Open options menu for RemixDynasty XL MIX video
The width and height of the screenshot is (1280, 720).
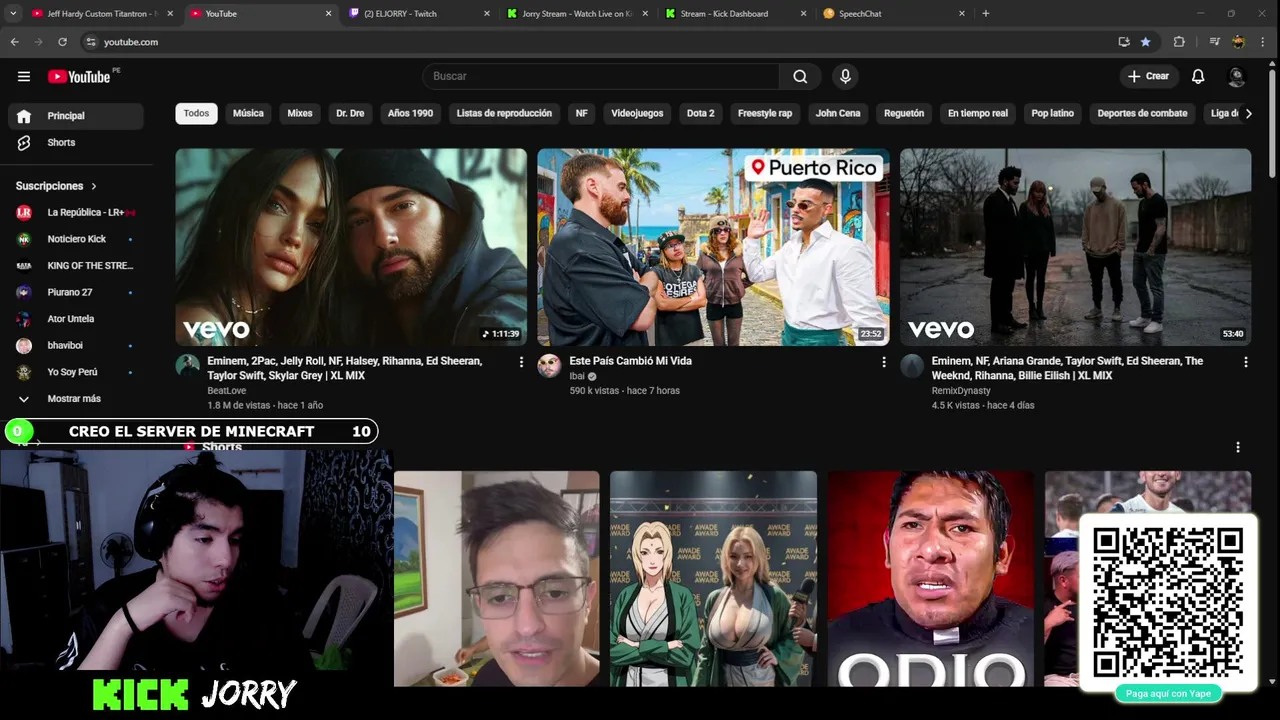pos(1245,362)
